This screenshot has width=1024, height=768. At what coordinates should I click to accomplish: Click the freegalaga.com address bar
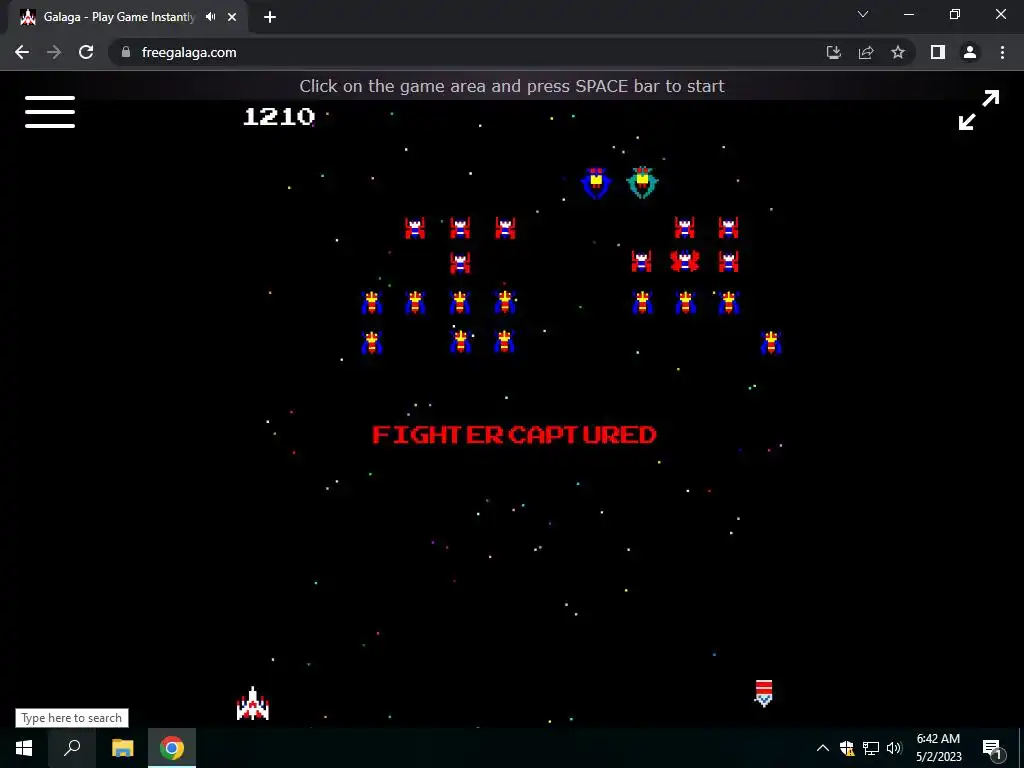pos(464,52)
